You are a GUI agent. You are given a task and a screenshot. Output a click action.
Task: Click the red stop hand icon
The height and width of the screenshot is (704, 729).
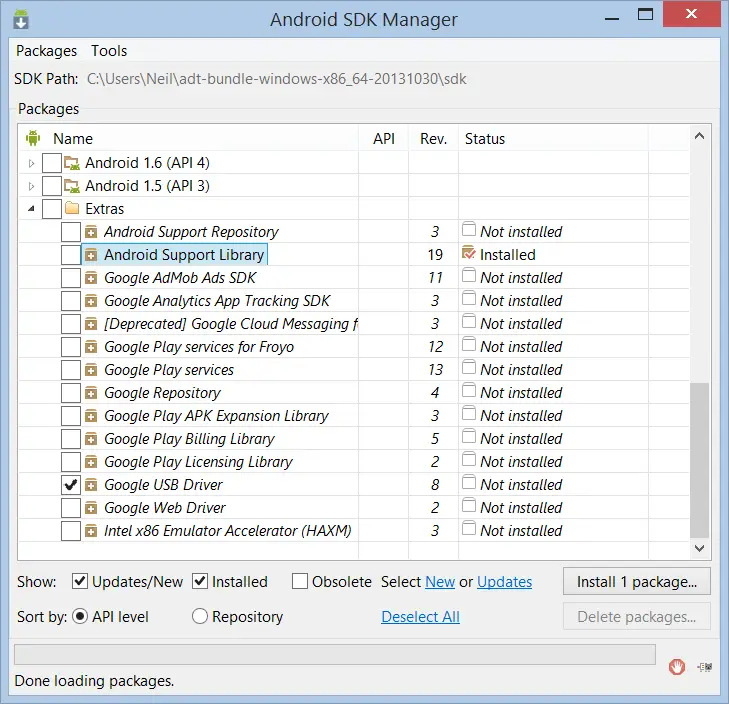click(x=677, y=667)
